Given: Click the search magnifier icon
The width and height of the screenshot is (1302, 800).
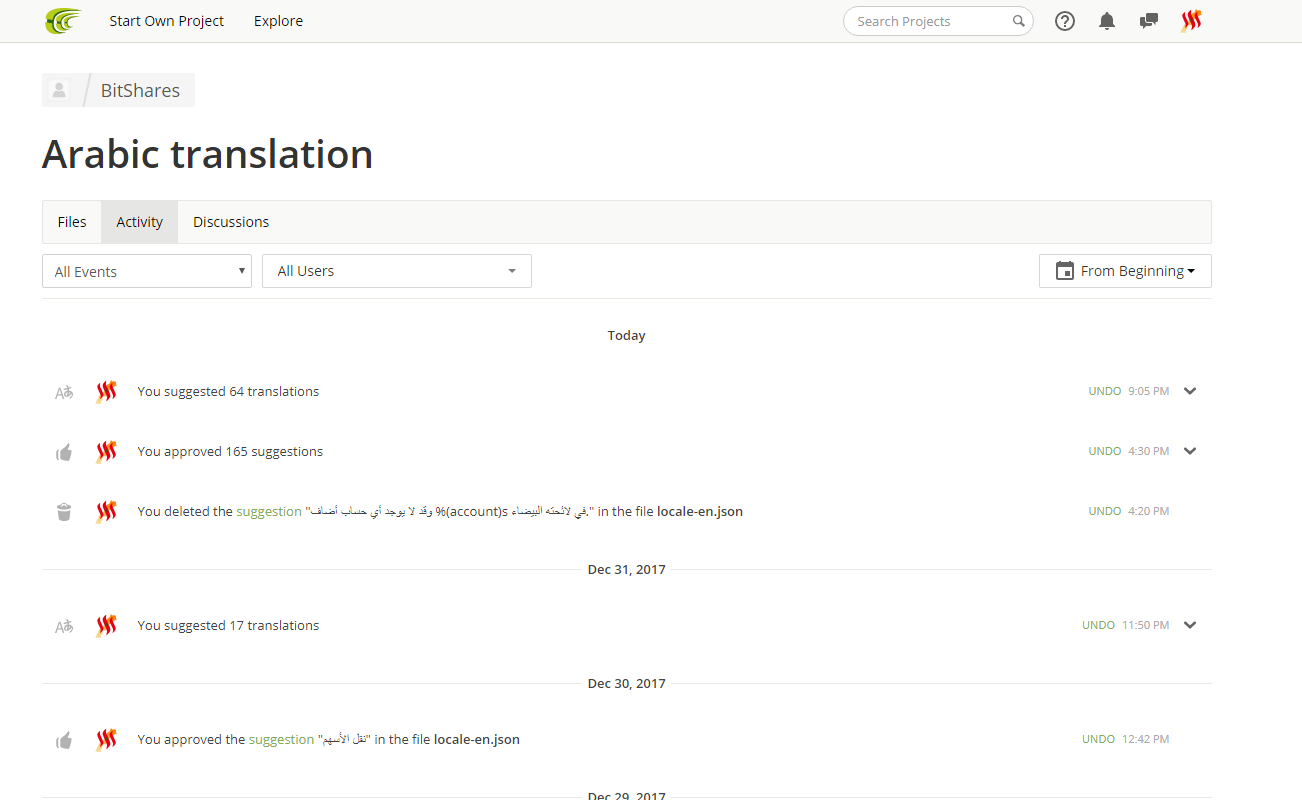Looking at the screenshot, I should (x=1018, y=21).
